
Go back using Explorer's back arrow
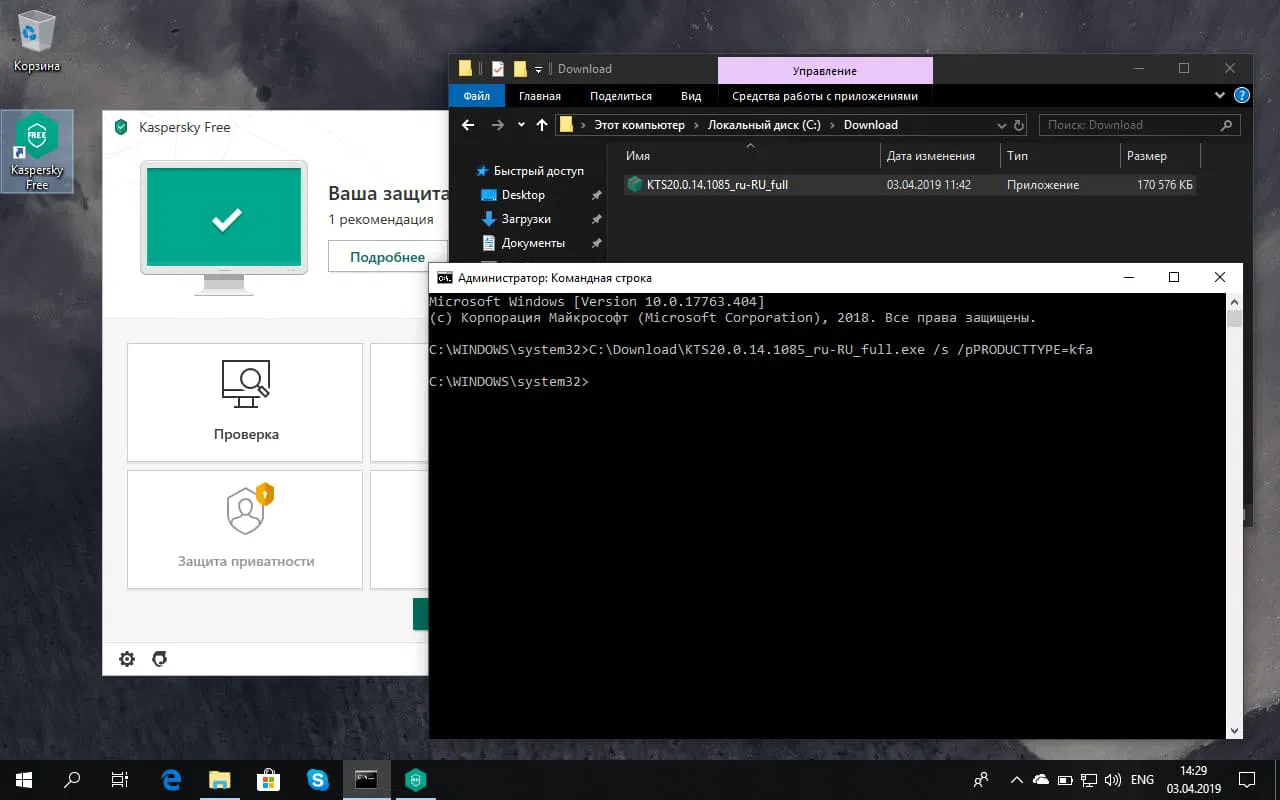pyautogui.click(x=468, y=125)
